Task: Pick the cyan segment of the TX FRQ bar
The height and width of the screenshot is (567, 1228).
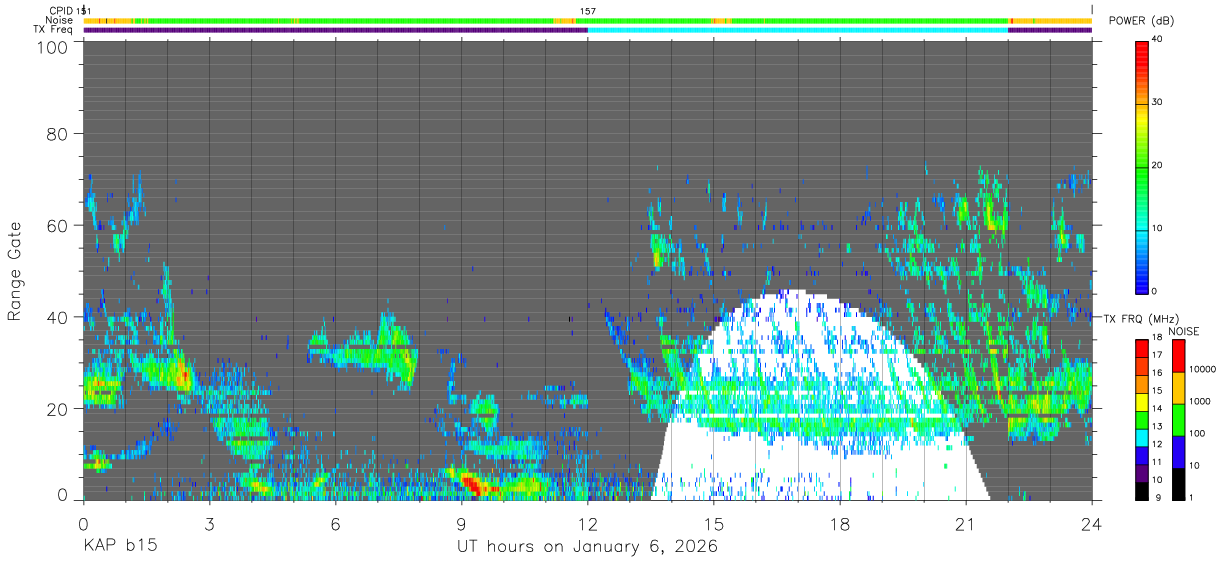Action: coord(1142,436)
